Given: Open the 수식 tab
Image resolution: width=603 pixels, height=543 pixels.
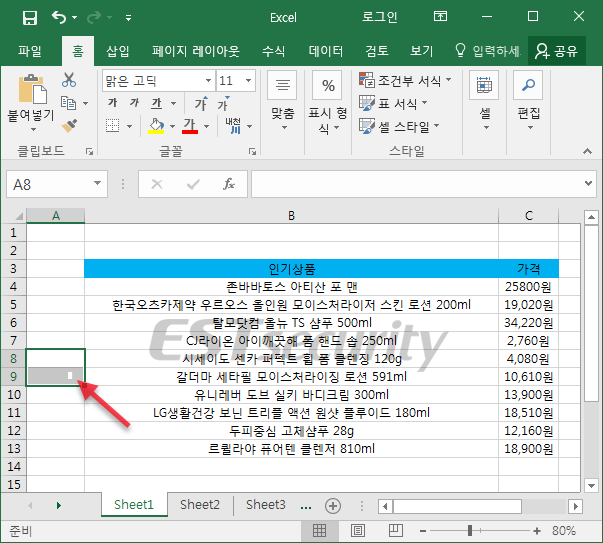Looking at the screenshot, I should (x=273, y=51).
